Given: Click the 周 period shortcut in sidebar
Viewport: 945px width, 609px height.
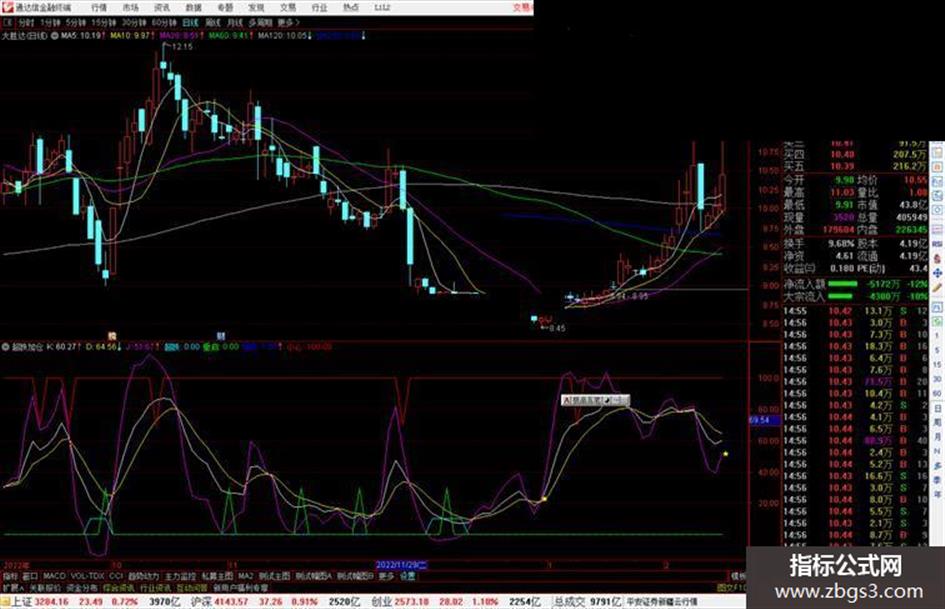Looking at the screenshot, I should pyautogui.click(x=938, y=423).
